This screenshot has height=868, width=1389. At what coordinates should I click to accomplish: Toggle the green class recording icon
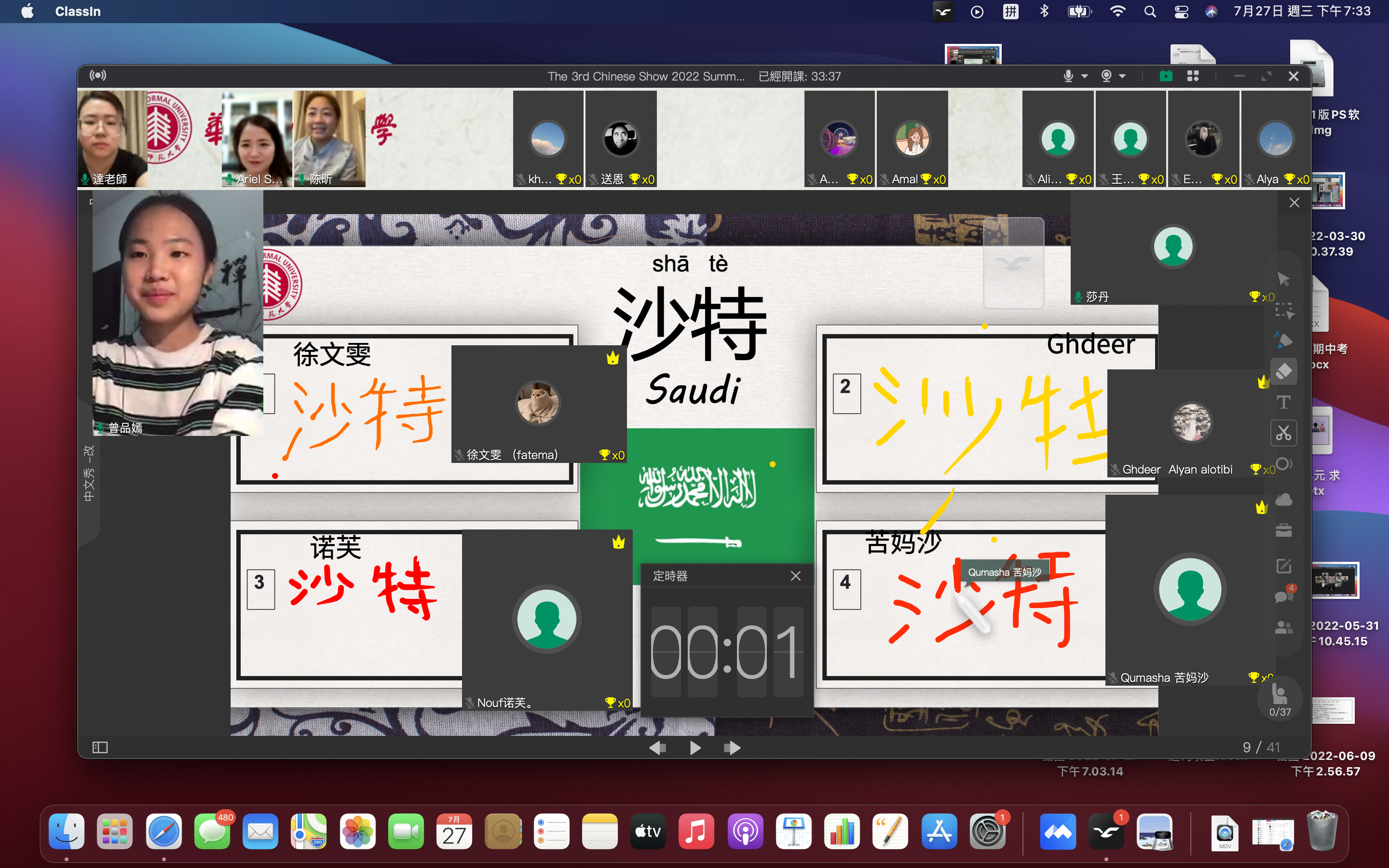click(1166, 76)
